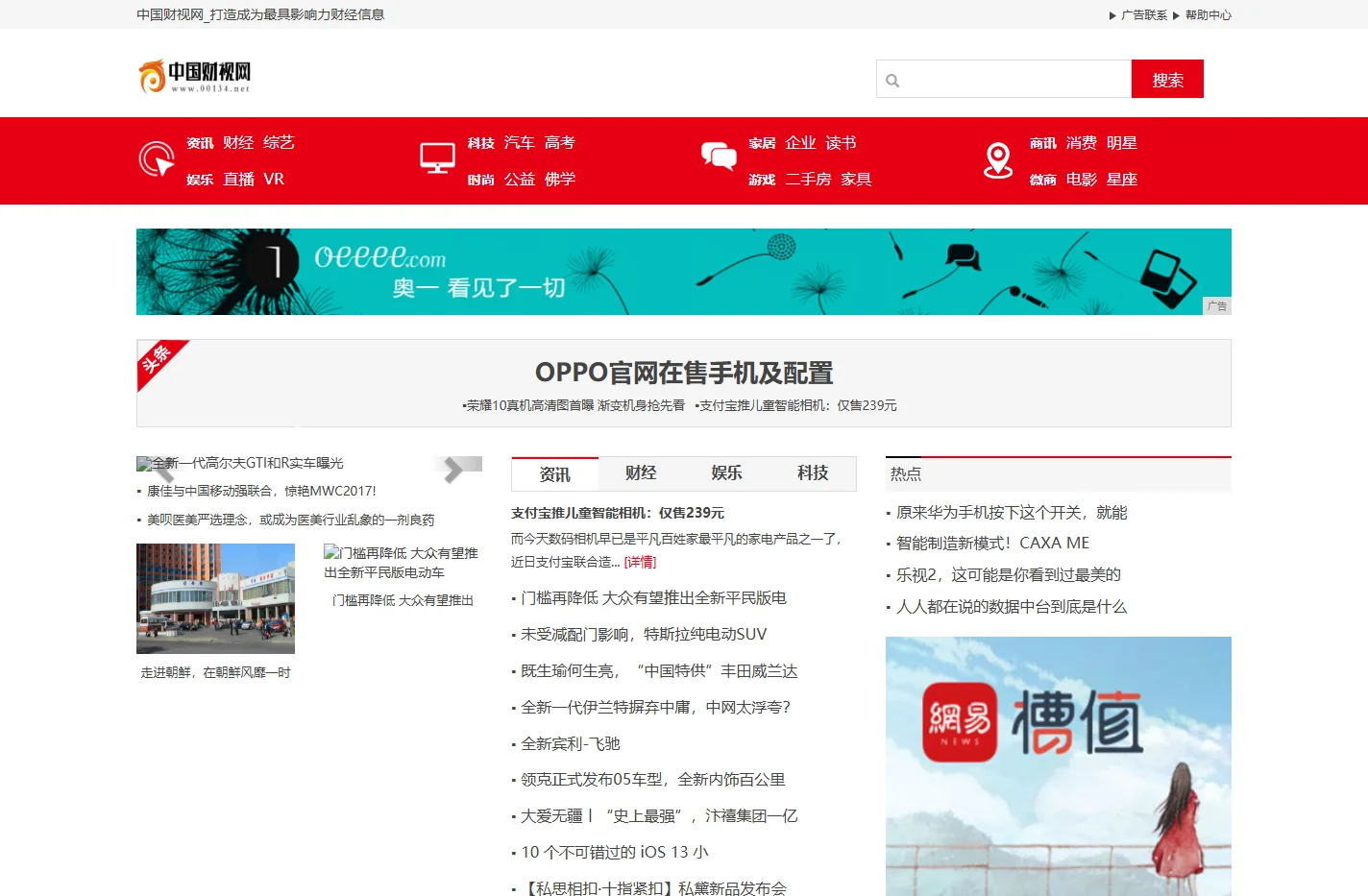Open caption 走进朝鲜，在朝鲜风靡一时
Screen dimensions: 1368x896
tap(215, 673)
